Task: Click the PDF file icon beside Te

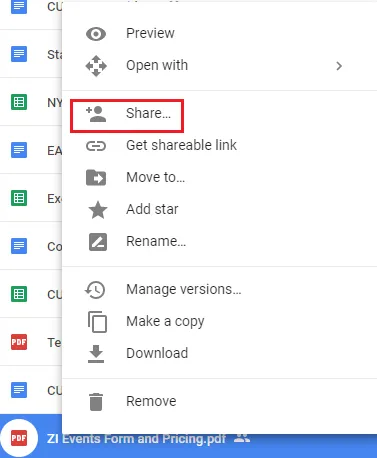Action: coord(19,342)
